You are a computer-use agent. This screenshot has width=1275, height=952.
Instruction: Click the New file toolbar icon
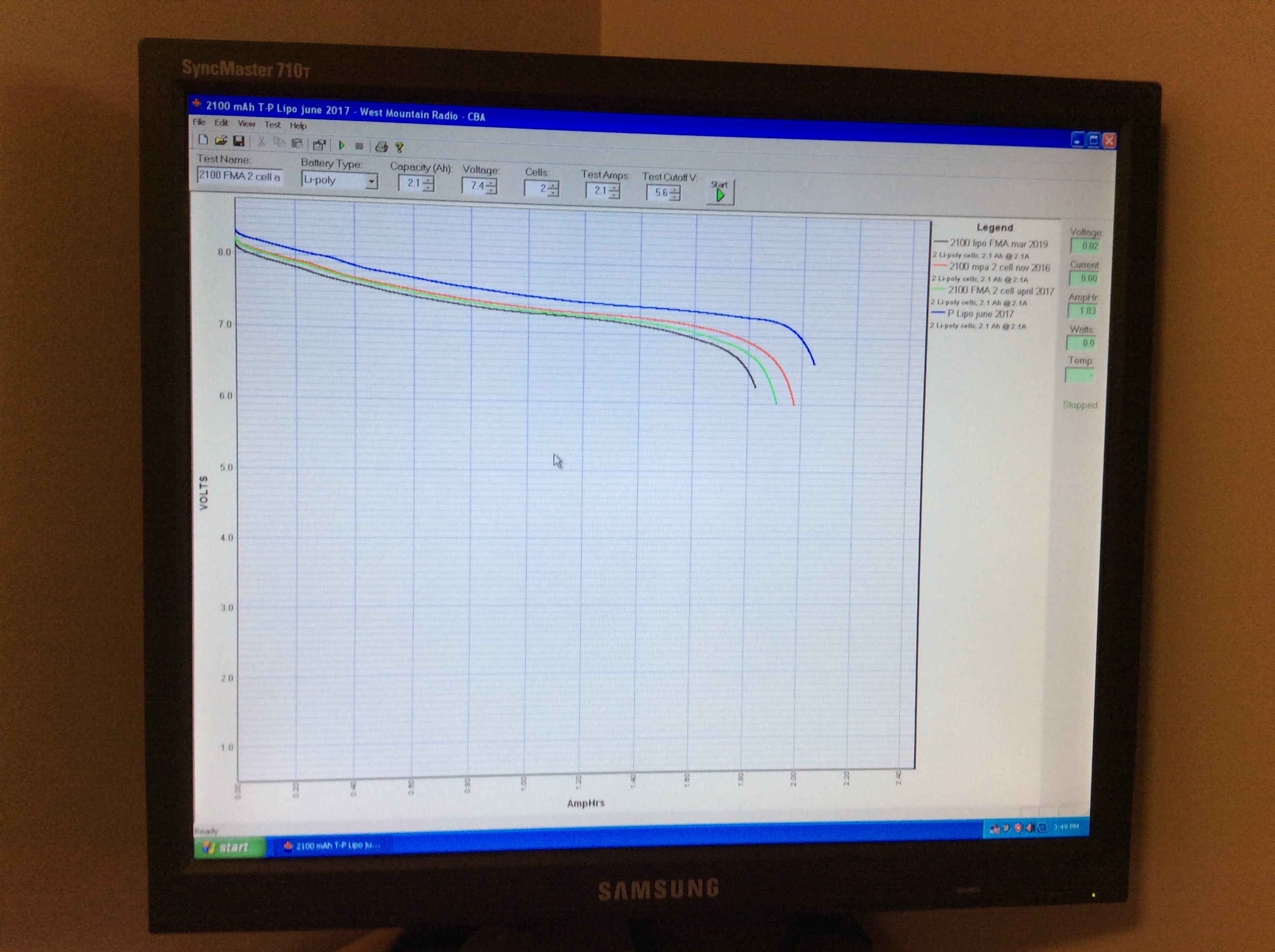(x=203, y=140)
